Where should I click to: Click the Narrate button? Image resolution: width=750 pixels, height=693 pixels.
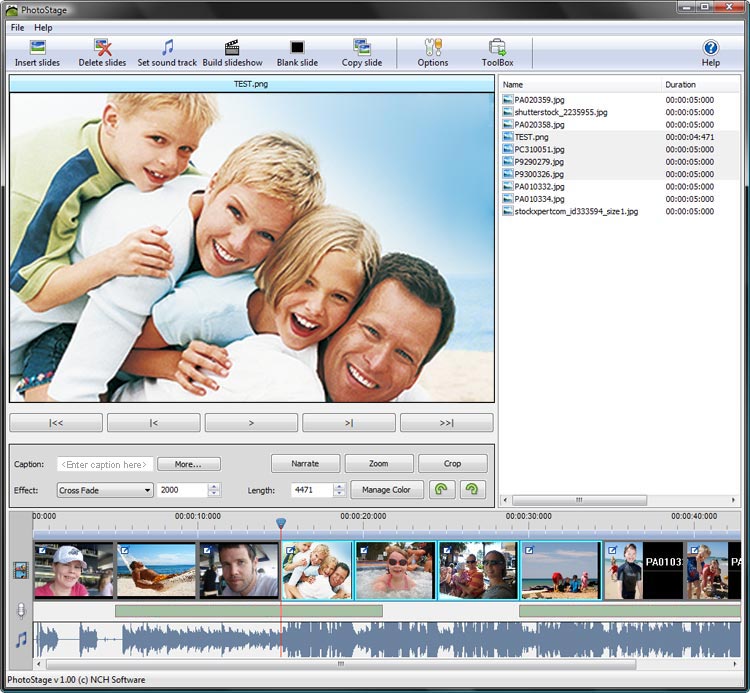305,464
